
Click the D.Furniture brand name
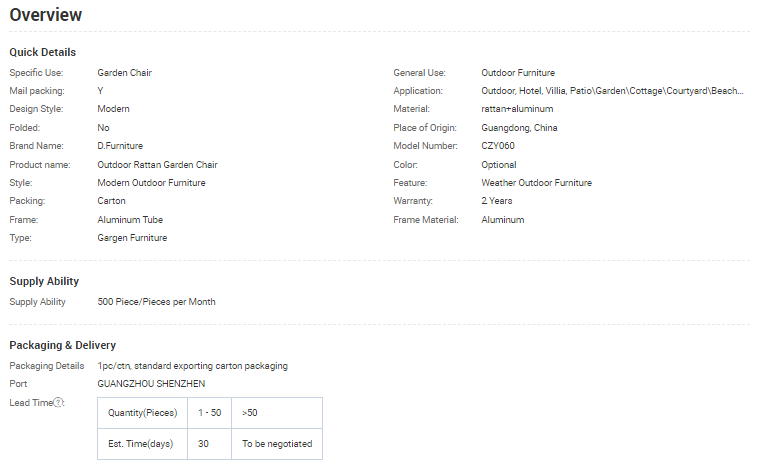(120, 146)
